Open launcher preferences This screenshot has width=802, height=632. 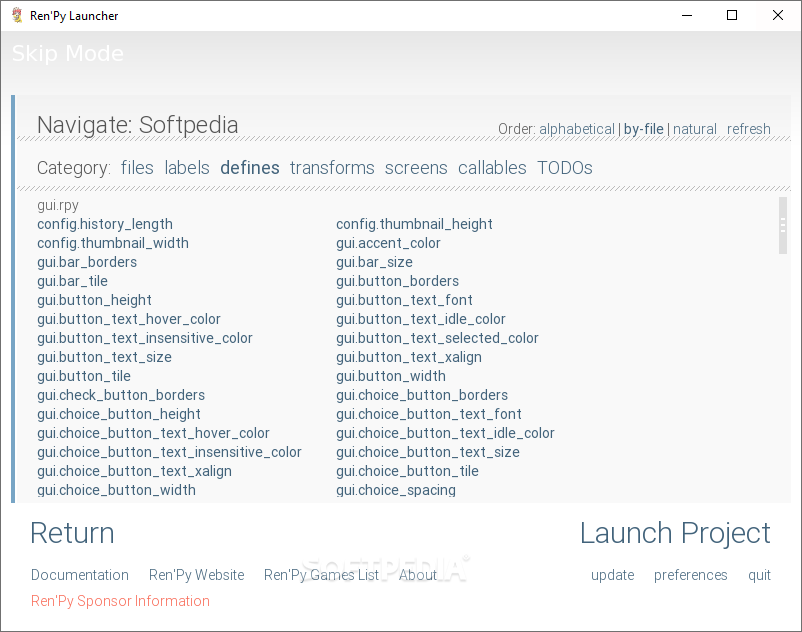tap(690, 575)
